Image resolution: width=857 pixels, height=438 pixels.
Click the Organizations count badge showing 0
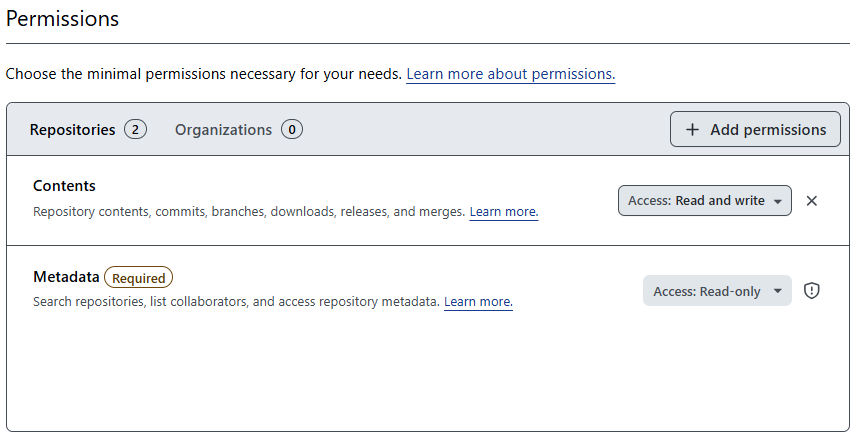292,130
